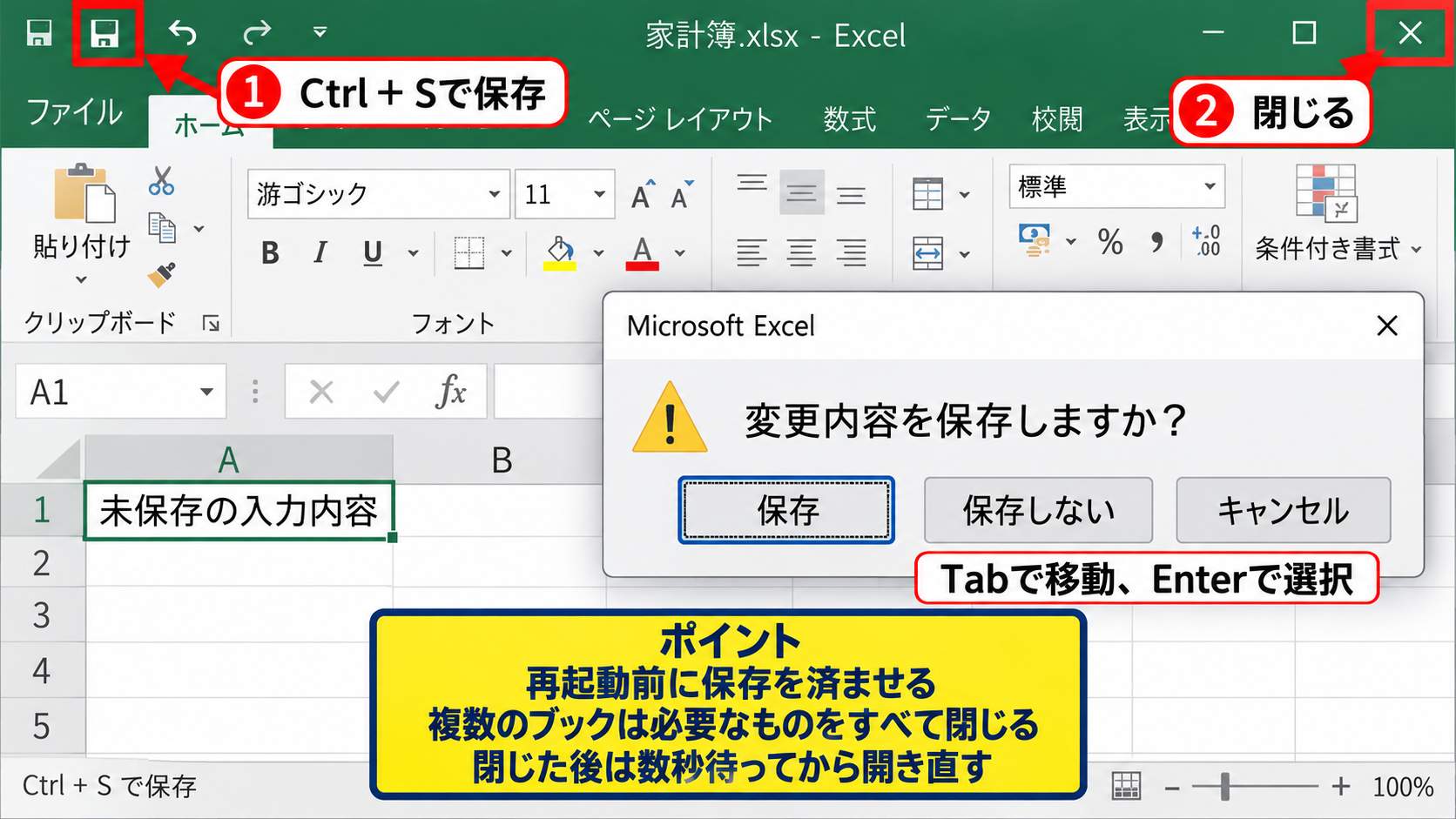
Task: Undo the last action
Action: pos(182,33)
